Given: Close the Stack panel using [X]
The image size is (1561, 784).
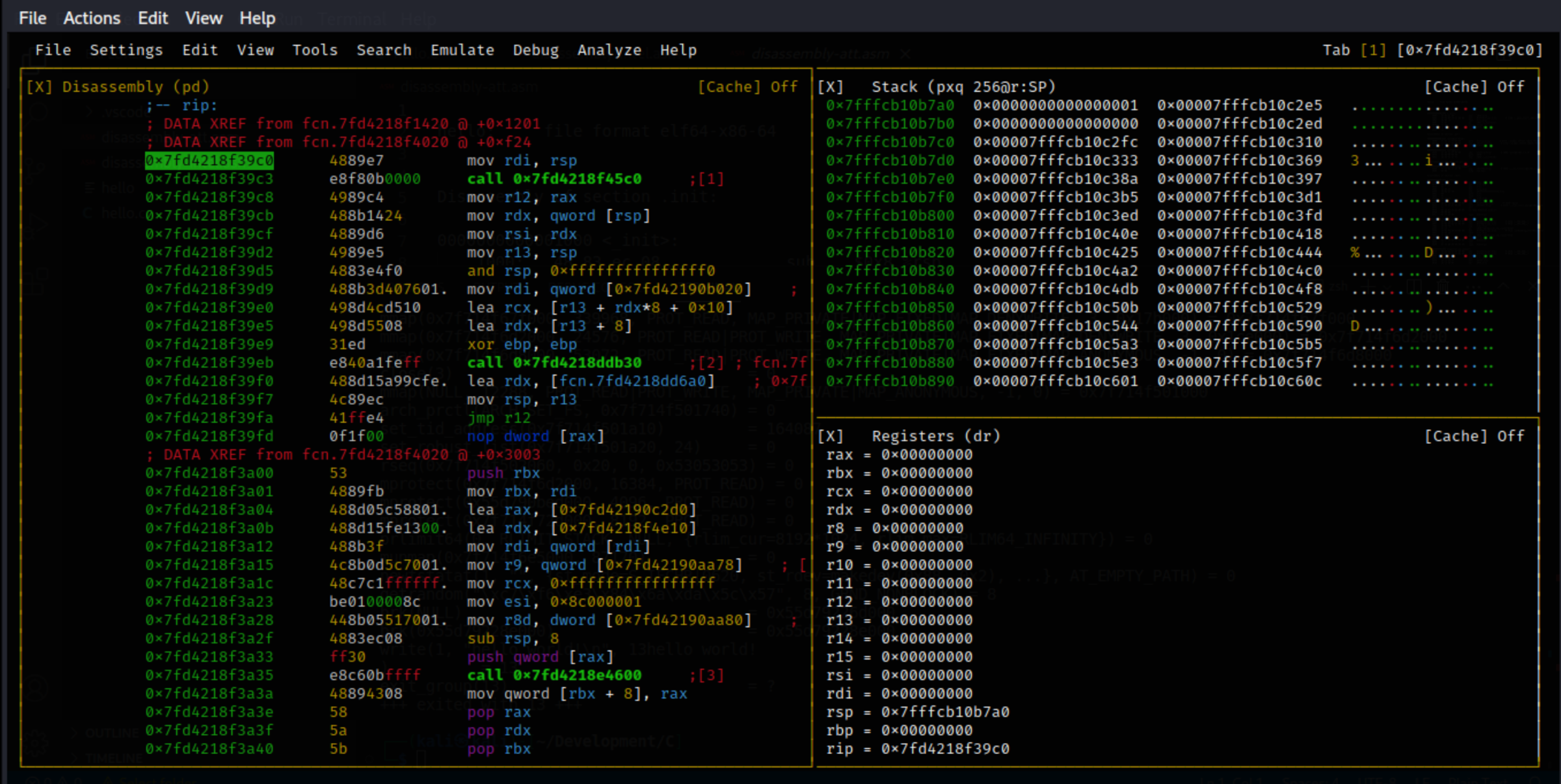Looking at the screenshot, I should click(831, 86).
